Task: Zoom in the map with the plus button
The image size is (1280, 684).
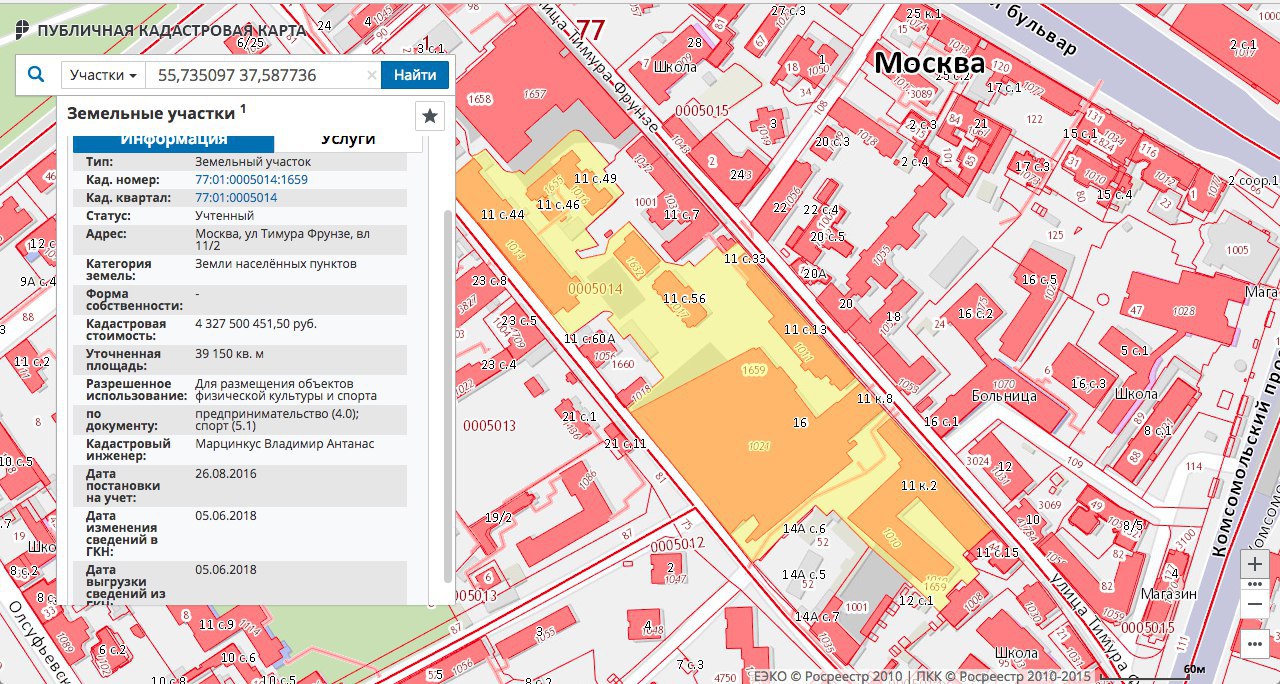Action: coord(1255,563)
